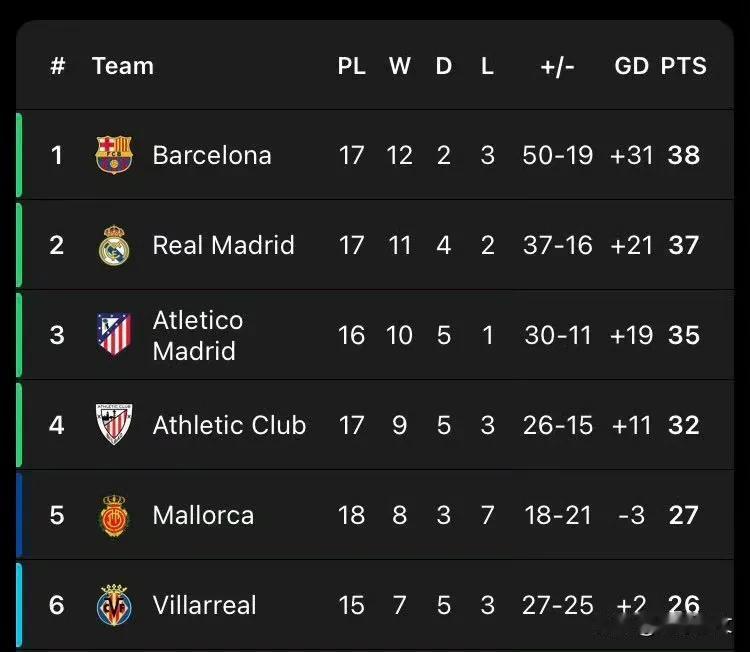Click the PL column header
This screenshot has height=652, width=750.
click(x=352, y=66)
